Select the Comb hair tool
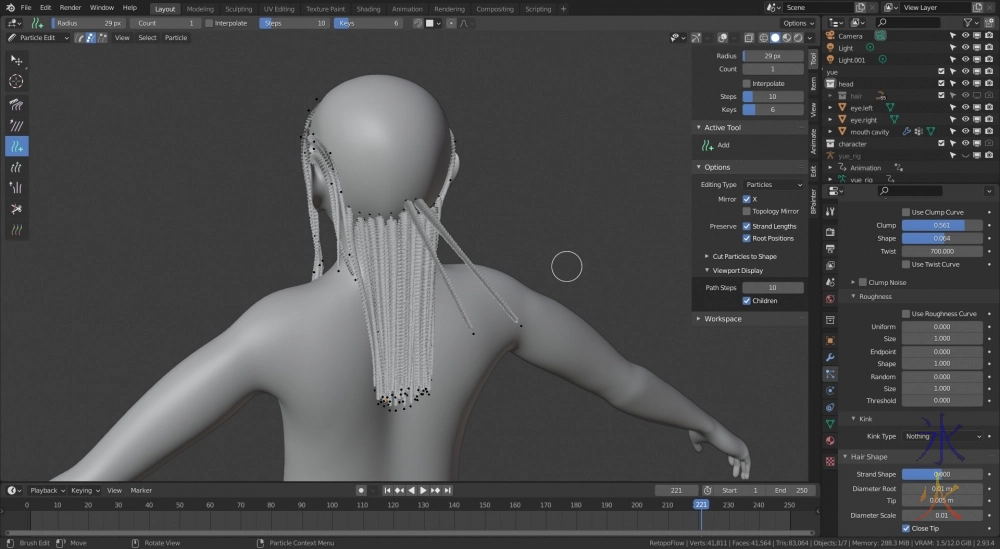The height and width of the screenshot is (549, 1000). [x=16, y=105]
